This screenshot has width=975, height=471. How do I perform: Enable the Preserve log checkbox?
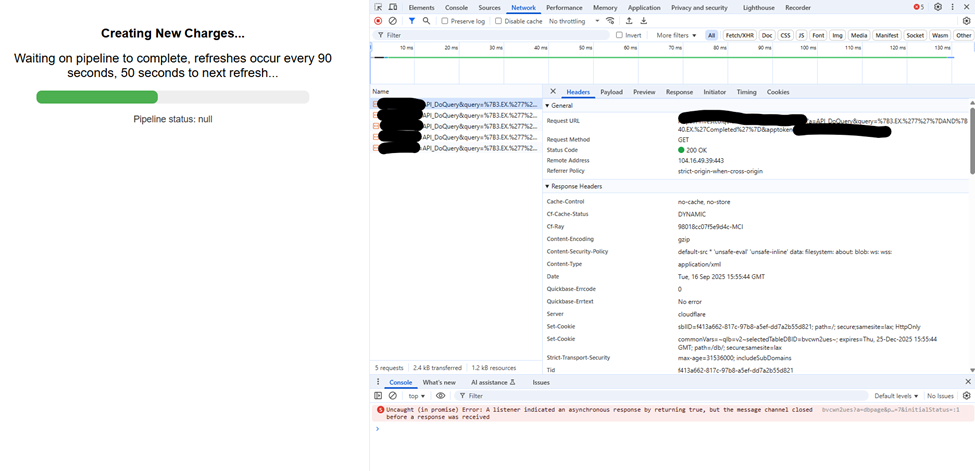[445, 21]
